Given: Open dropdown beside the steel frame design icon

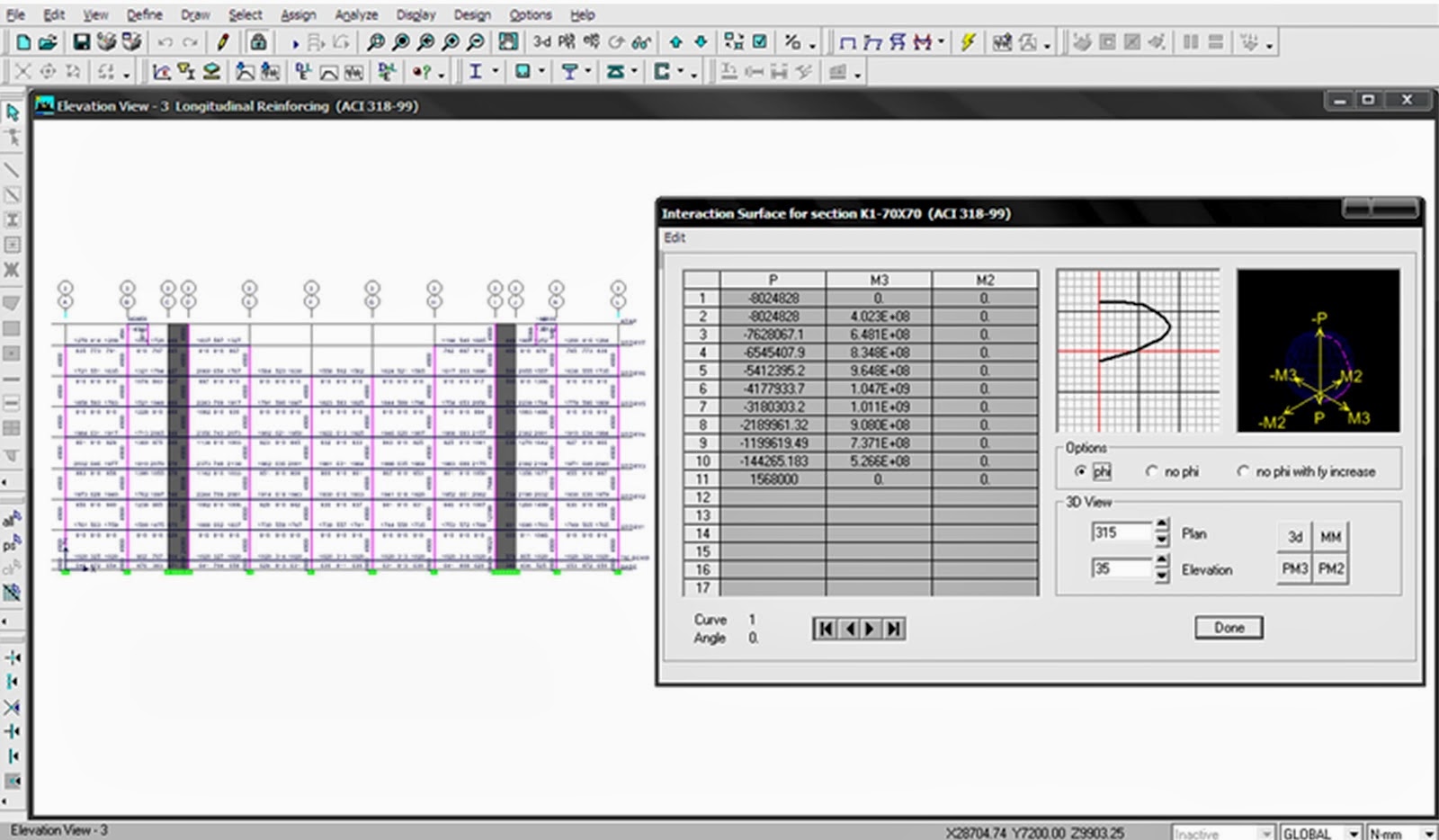Looking at the screenshot, I should 495,72.
